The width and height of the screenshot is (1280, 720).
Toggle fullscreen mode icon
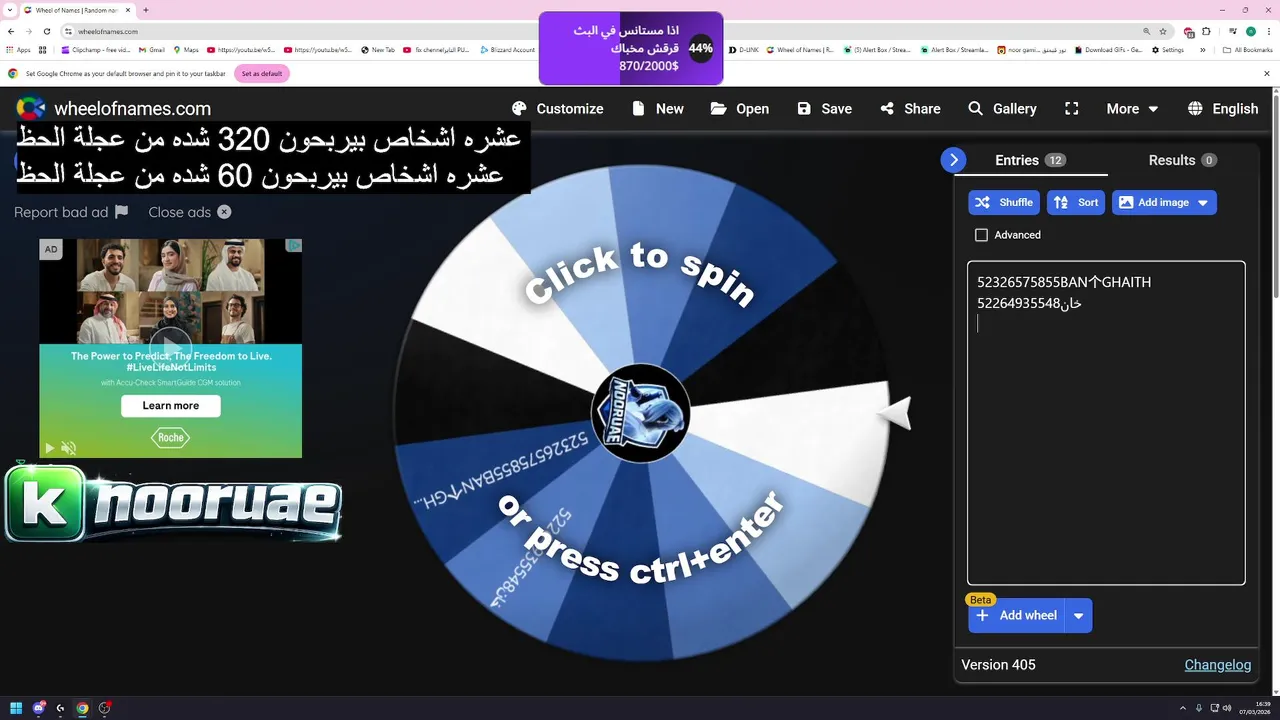(x=1072, y=108)
